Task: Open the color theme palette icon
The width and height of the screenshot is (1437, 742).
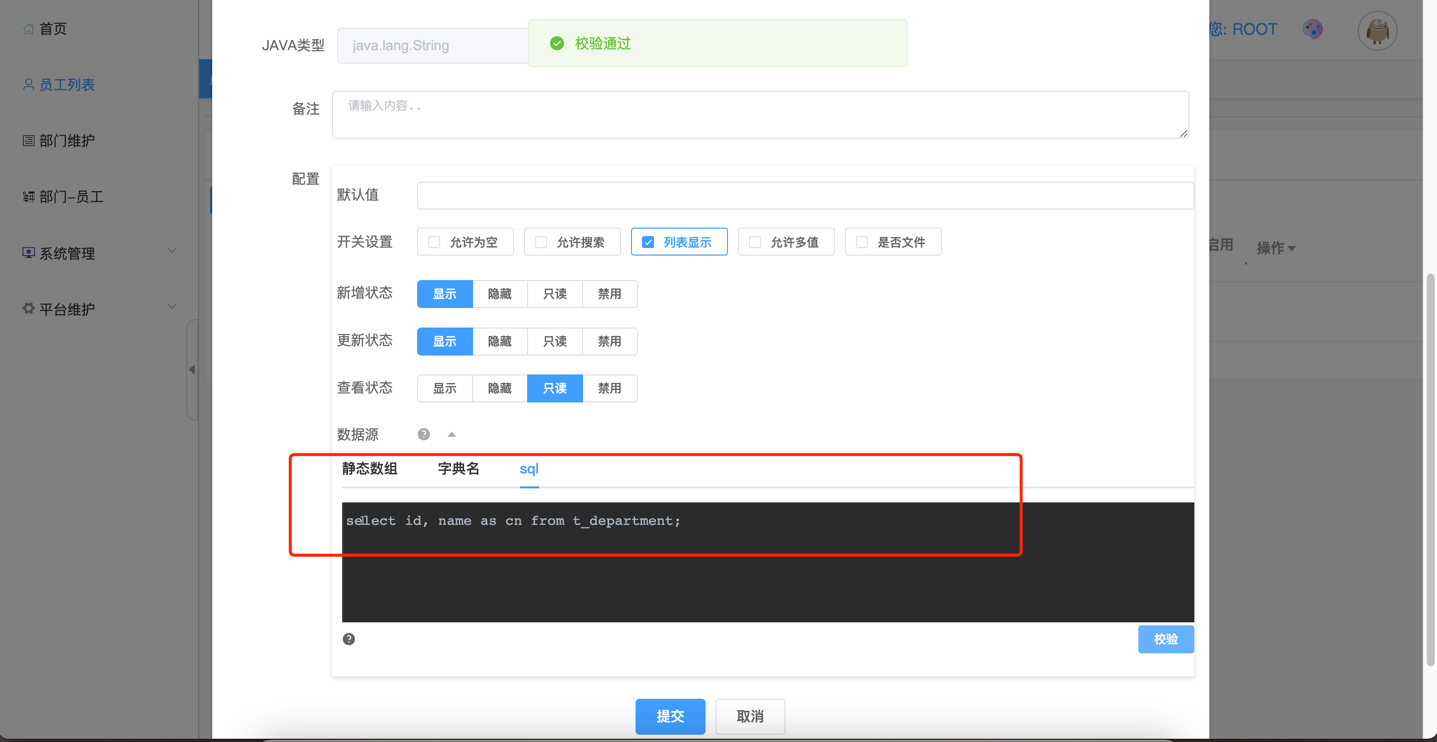Action: point(1313,29)
